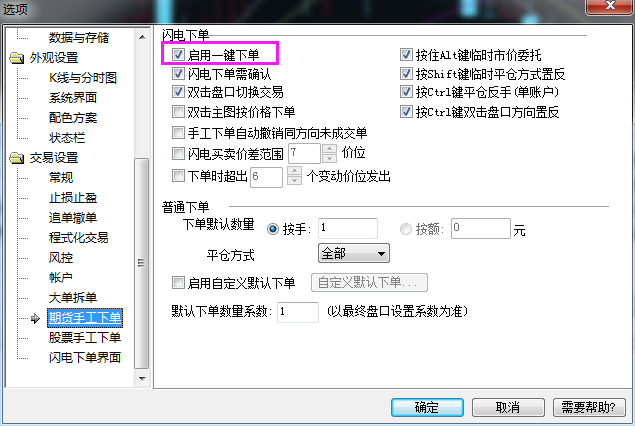Viewport: 635px width, 426px height.
Task: Click the 确定 button
Action: (427, 407)
